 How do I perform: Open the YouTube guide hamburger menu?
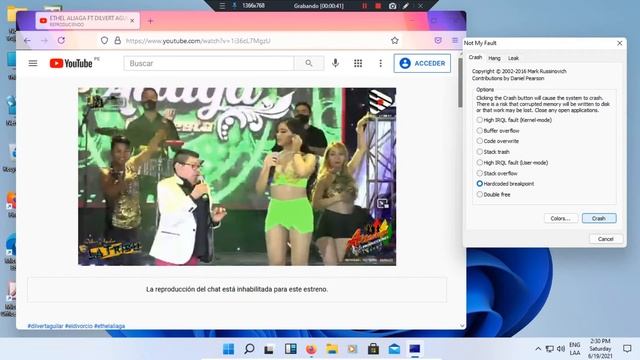(x=33, y=63)
